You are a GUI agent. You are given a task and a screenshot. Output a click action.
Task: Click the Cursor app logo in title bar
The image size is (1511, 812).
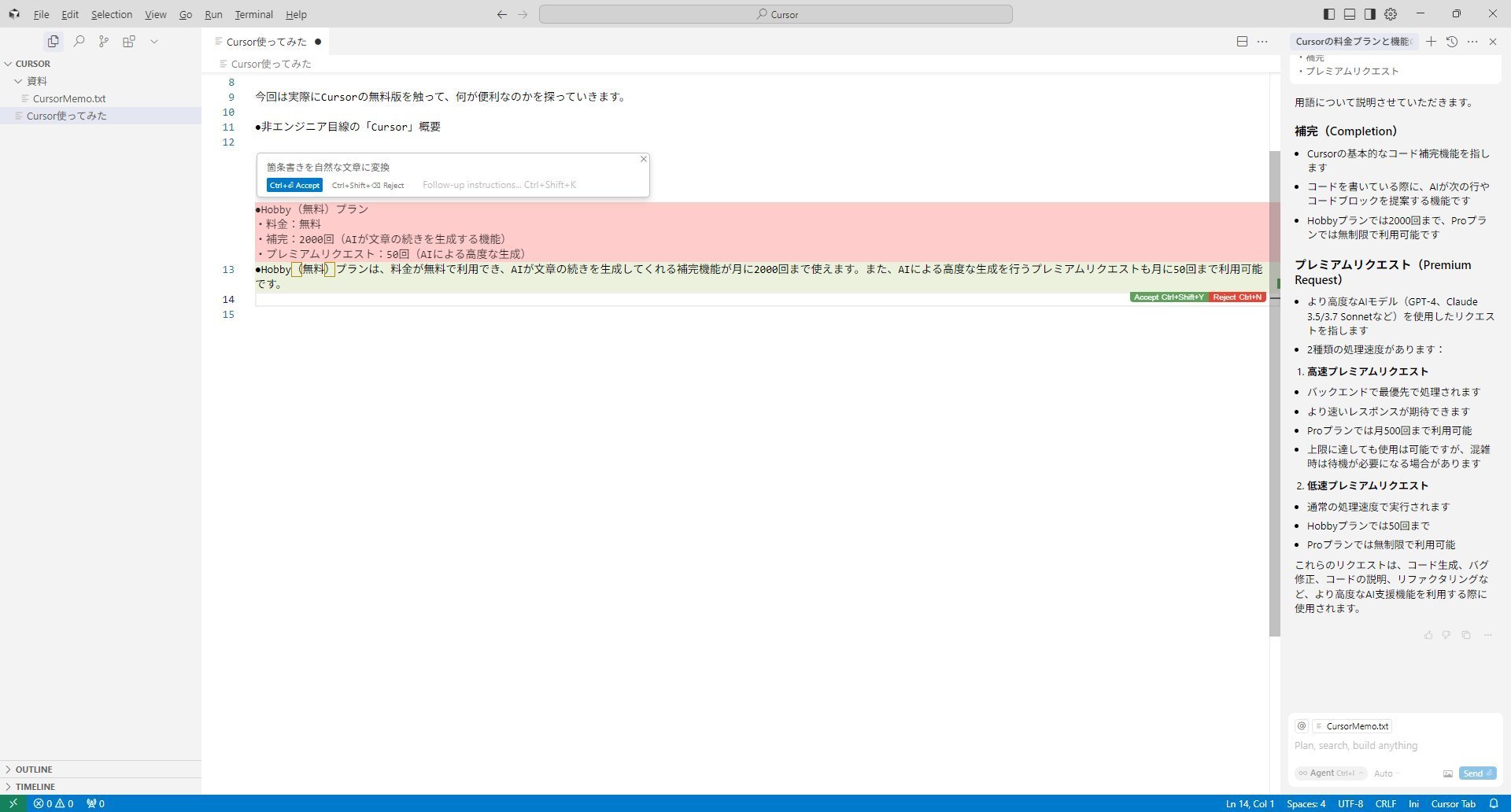coord(14,14)
